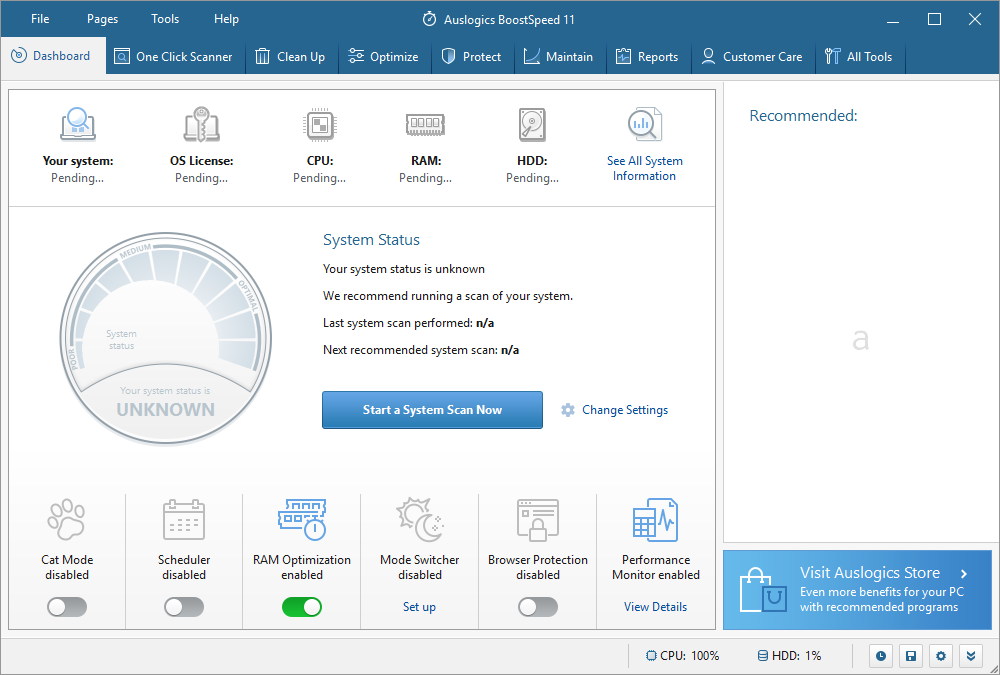Click View Details under Performance Monitor
The height and width of the screenshot is (675, 1000).
tap(656, 607)
